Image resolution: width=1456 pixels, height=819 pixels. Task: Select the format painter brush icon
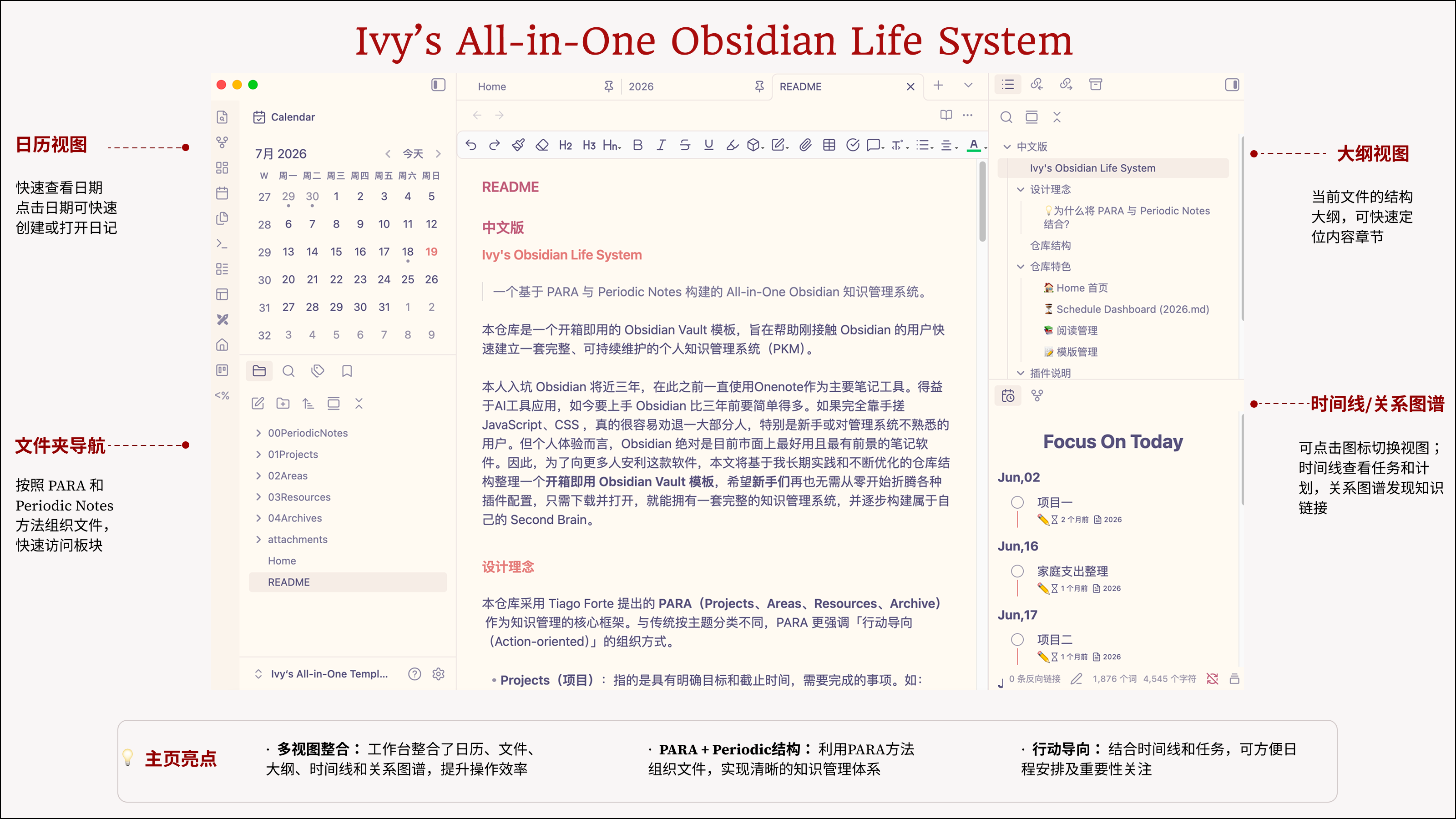click(518, 145)
